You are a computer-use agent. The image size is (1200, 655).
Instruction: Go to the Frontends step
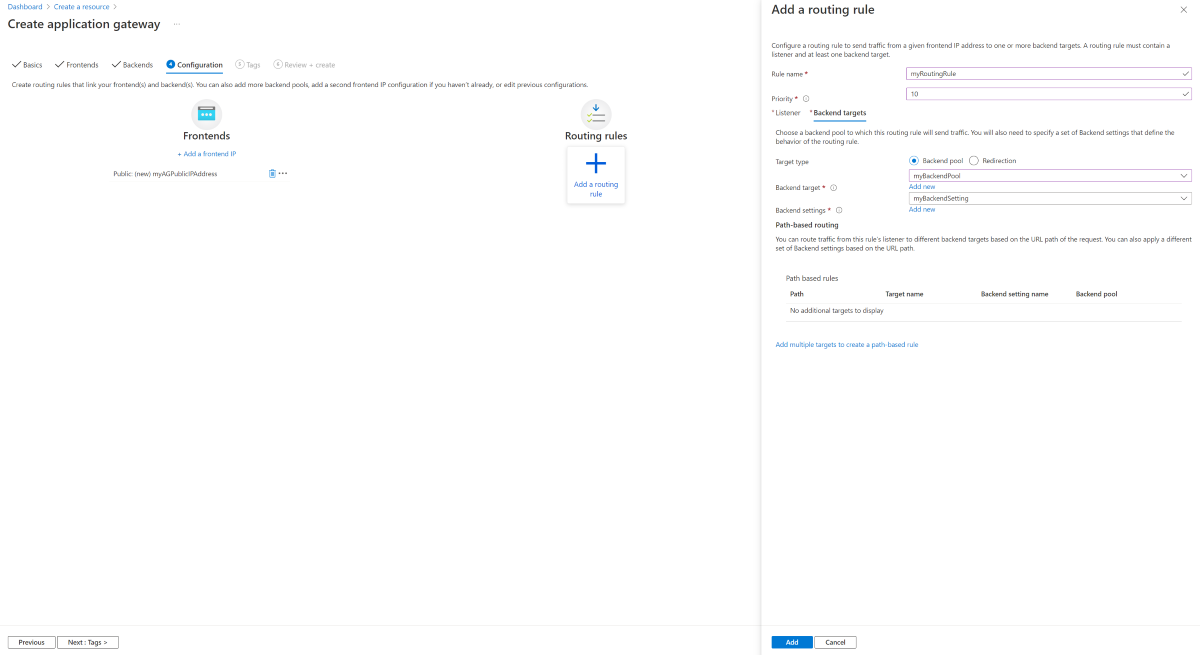click(77, 65)
